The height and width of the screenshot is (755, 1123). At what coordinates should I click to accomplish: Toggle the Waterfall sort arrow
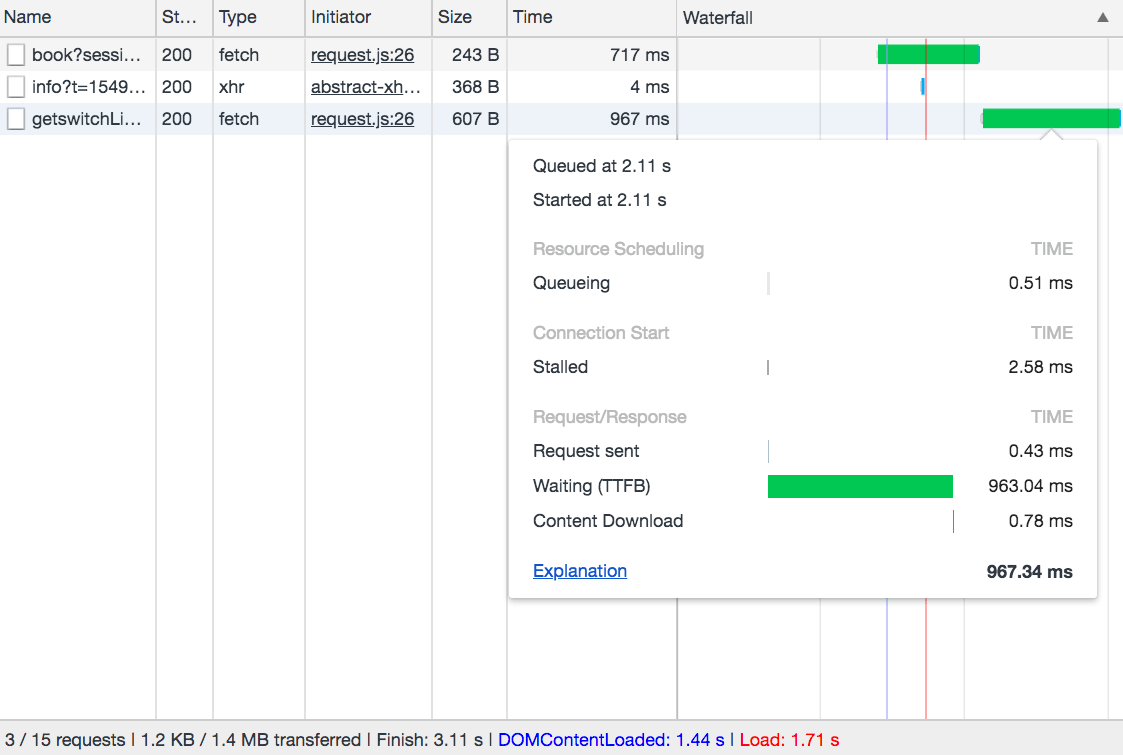click(1102, 17)
